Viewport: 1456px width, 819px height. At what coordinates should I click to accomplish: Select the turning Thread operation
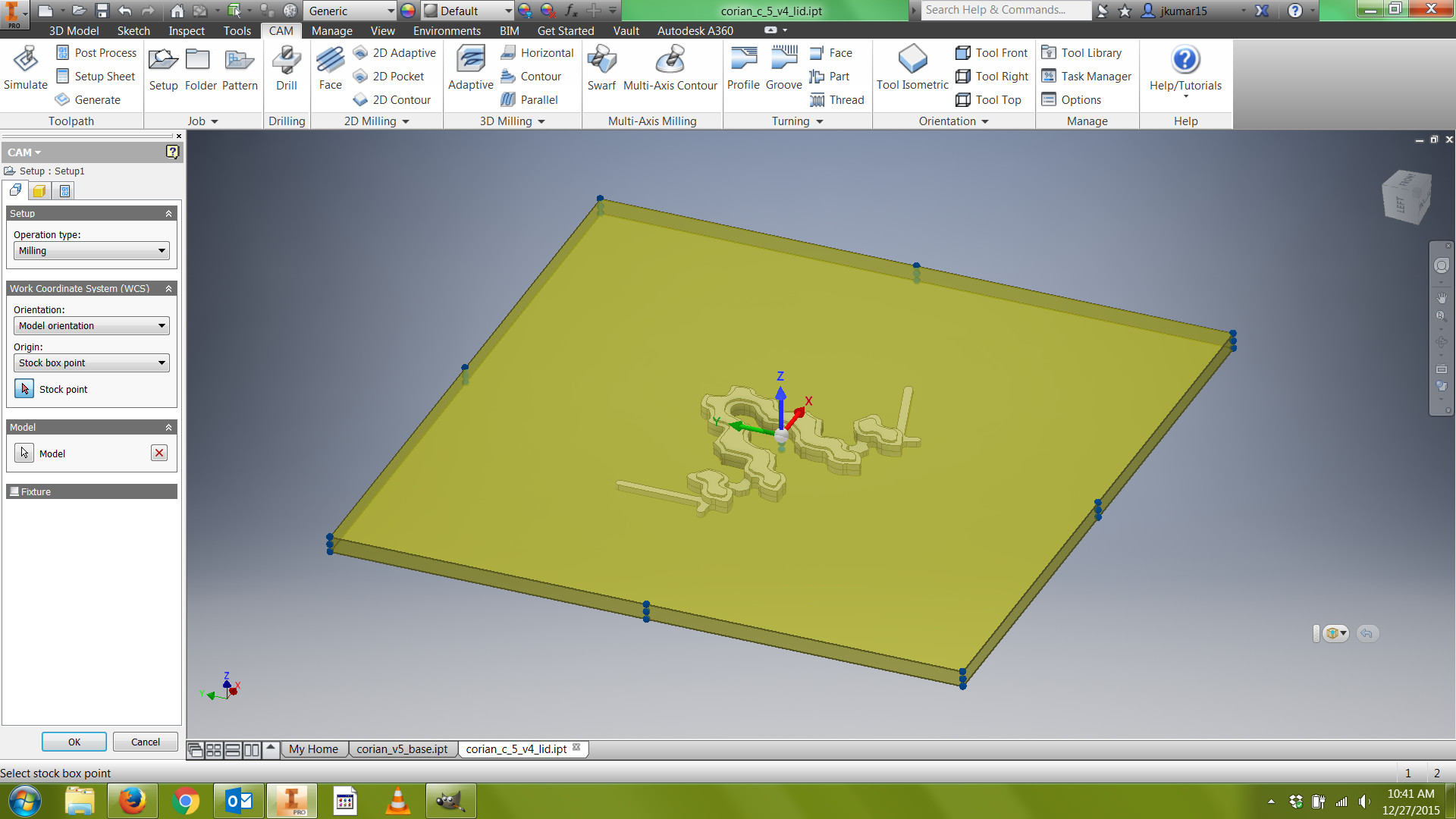837,100
